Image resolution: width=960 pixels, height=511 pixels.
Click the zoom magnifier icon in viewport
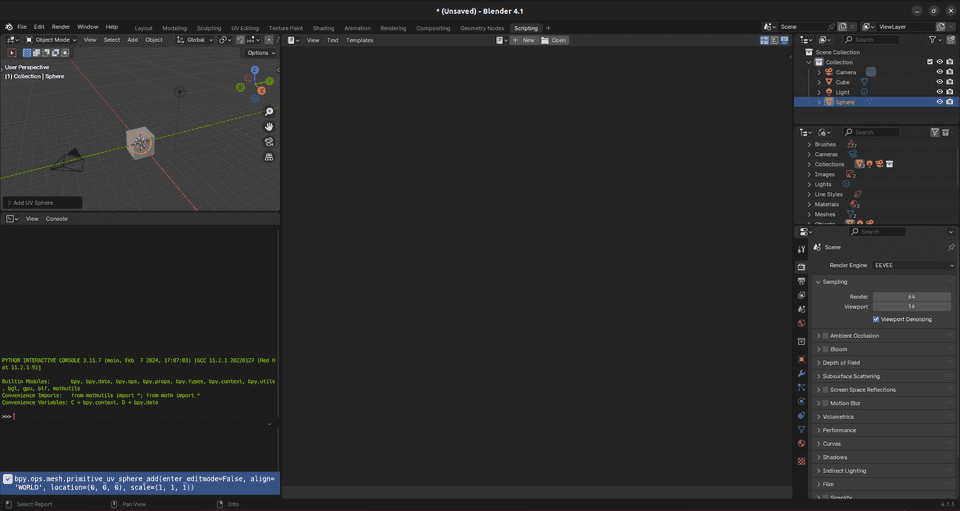pyautogui.click(x=269, y=112)
